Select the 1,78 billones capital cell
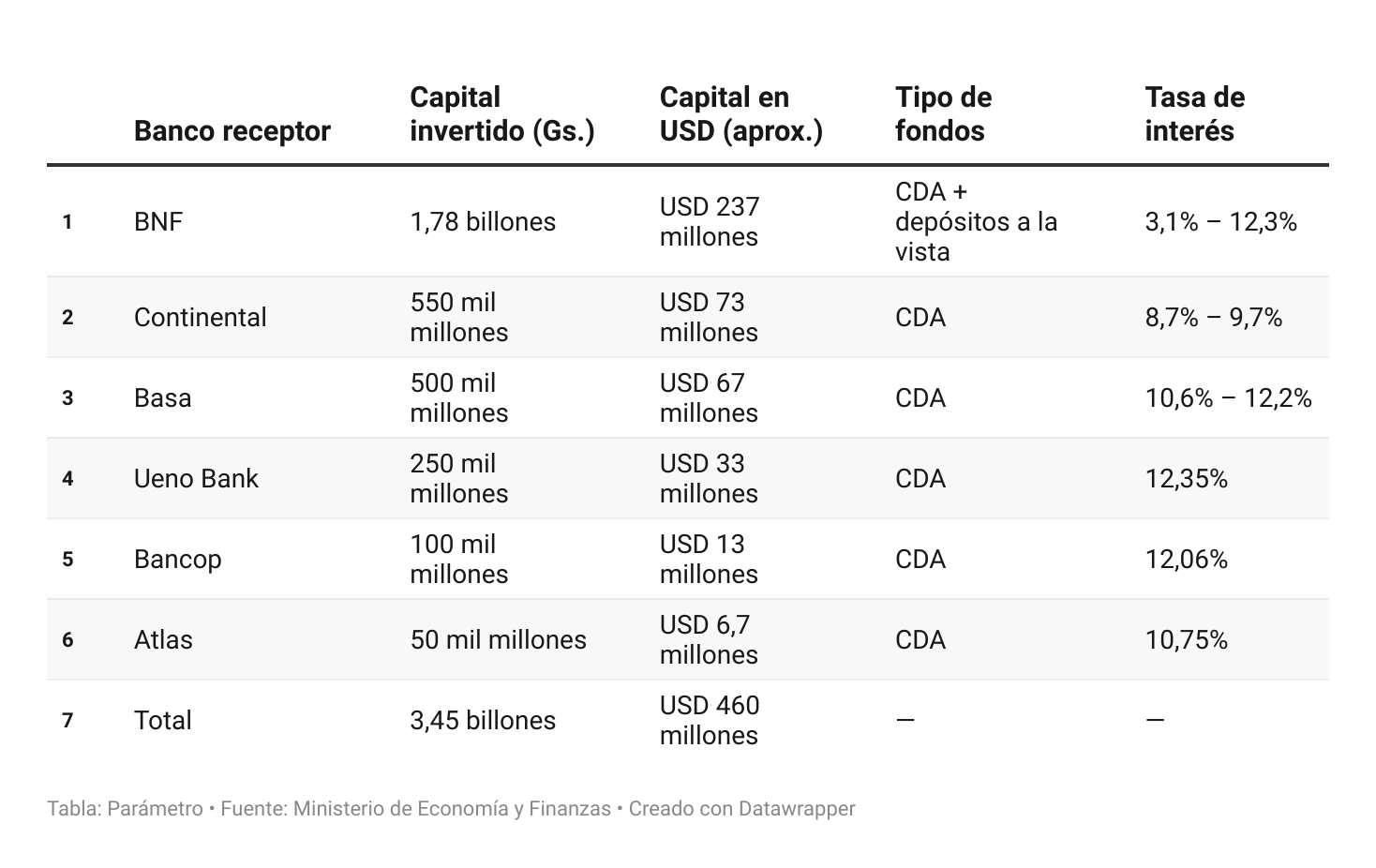Screen dimensions: 1376x868 pos(483,222)
